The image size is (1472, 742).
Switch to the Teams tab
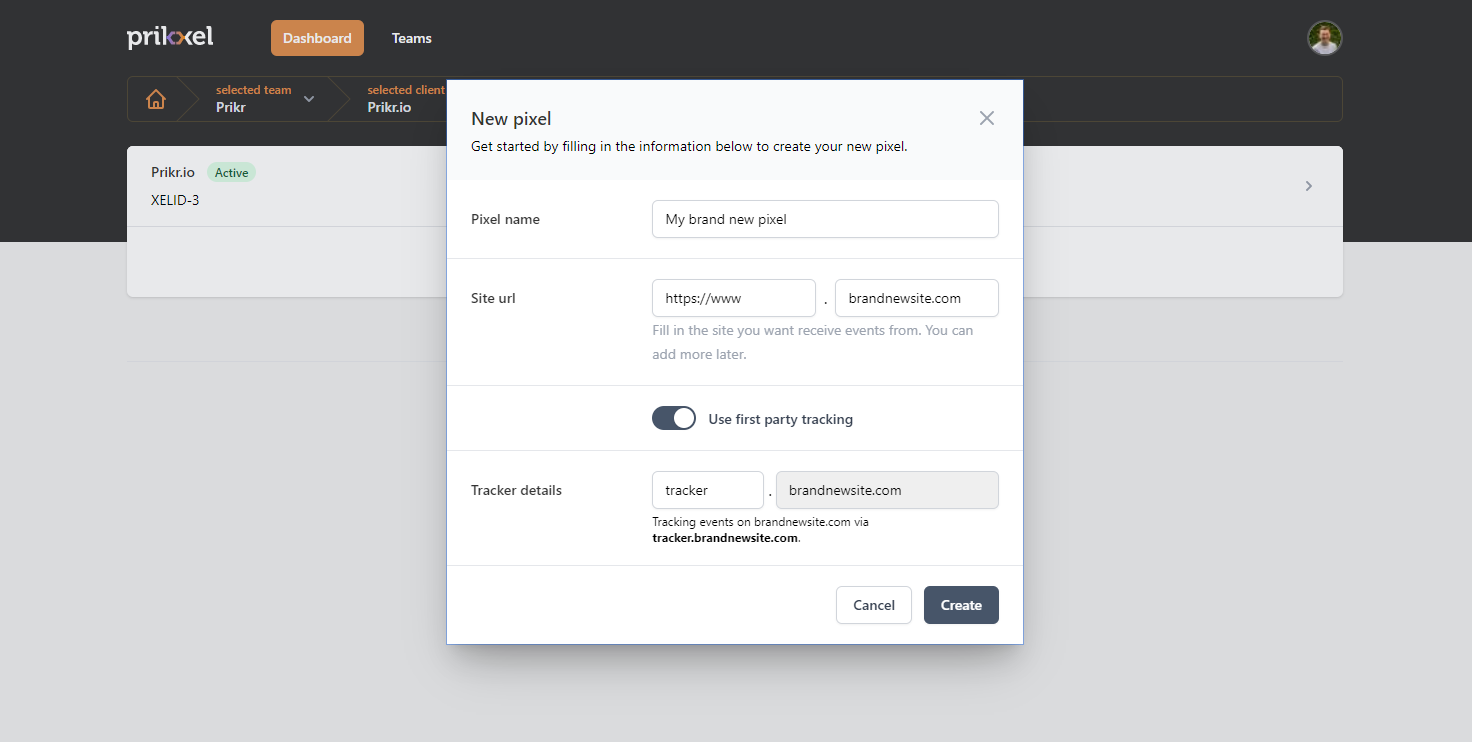[x=411, y=38]
